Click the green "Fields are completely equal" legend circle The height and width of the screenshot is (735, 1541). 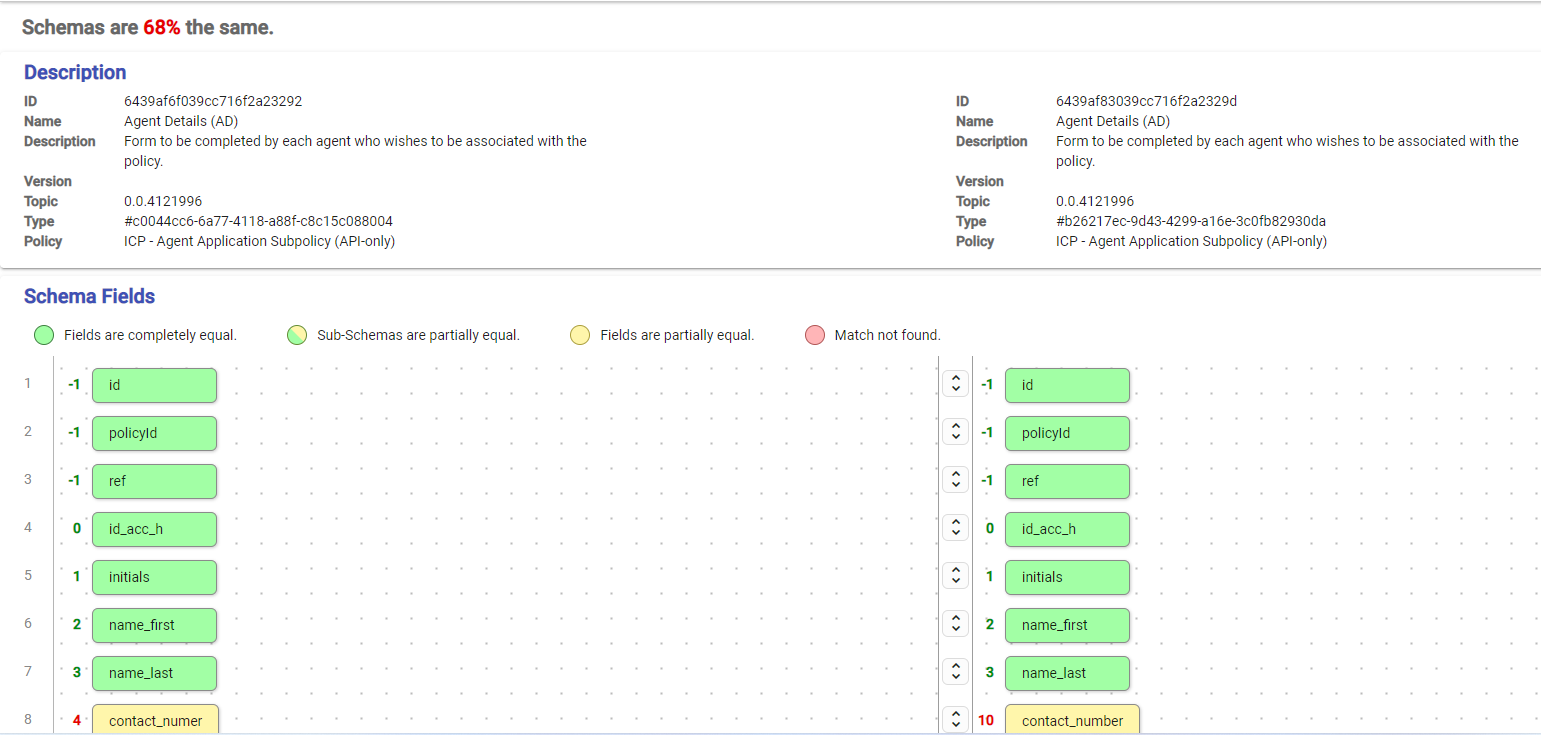point(43,335)
